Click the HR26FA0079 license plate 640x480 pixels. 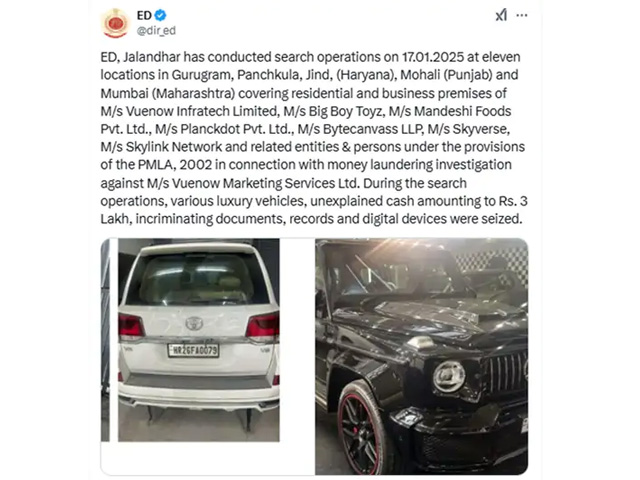tap(193, 350)
